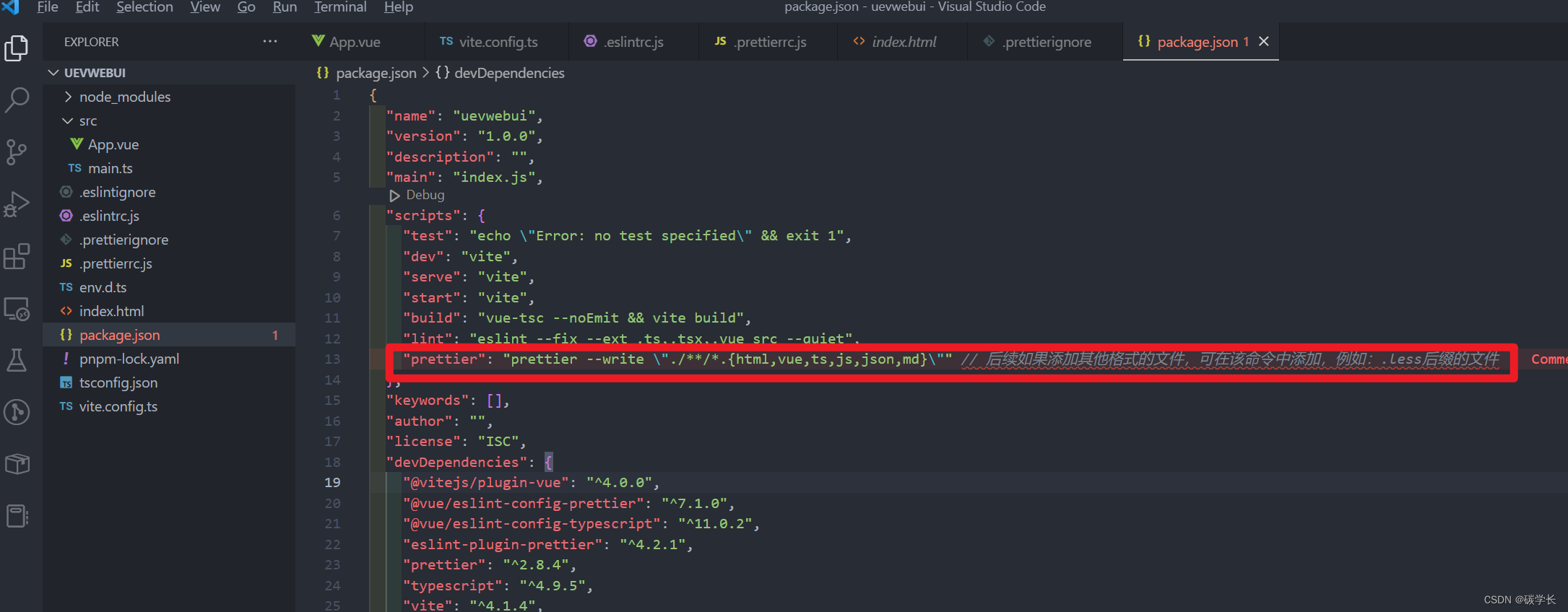Image resolution: width=1568 pixels, height=612 pixels.
Task: Click the icon beside tsconfig.json
Action: tap(66, 382)
